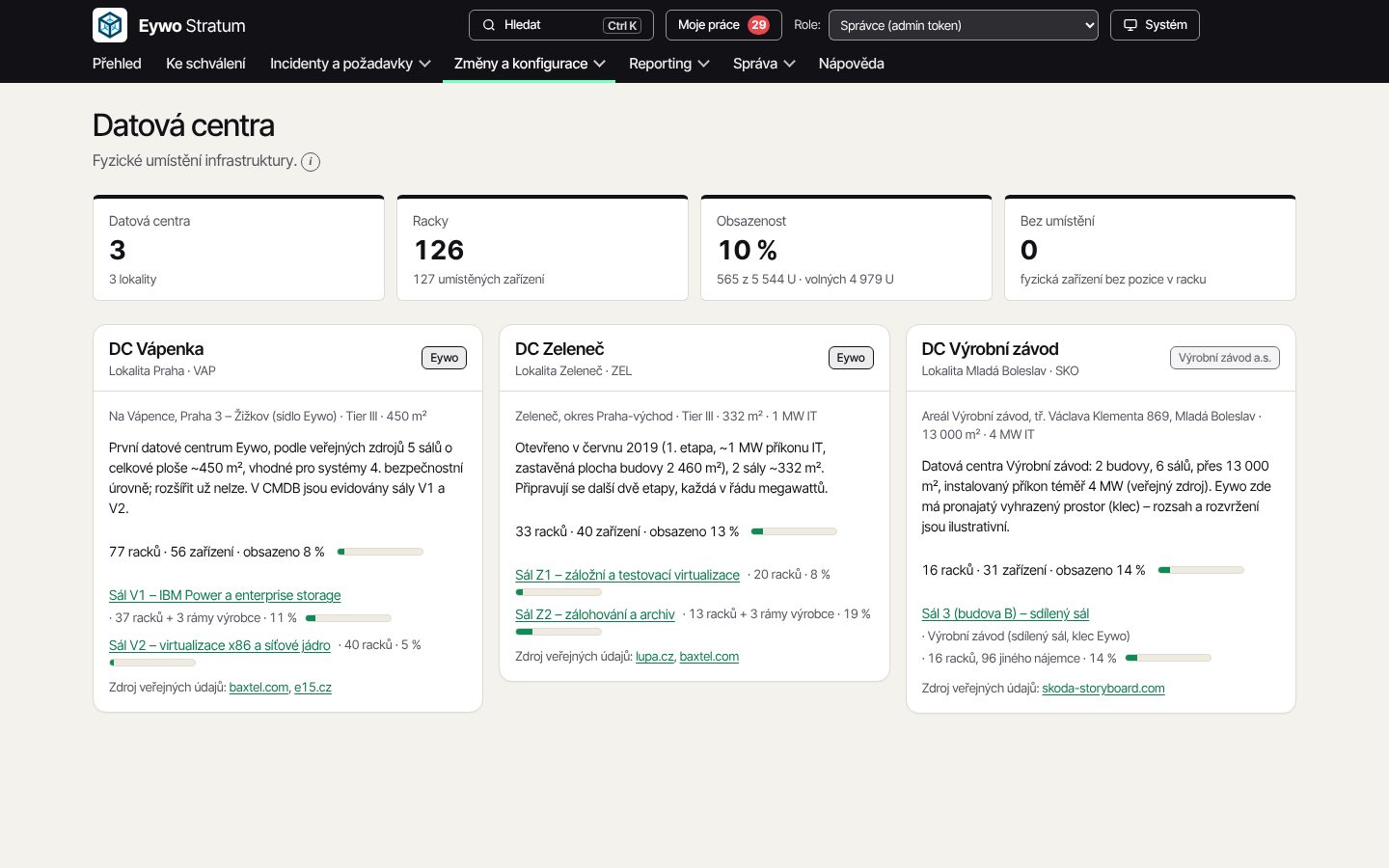Click Eywo badge on DC Zeleneč card
Image resolution: width=1389 pixels, height=868 pixels.
[x=851, y=358]
